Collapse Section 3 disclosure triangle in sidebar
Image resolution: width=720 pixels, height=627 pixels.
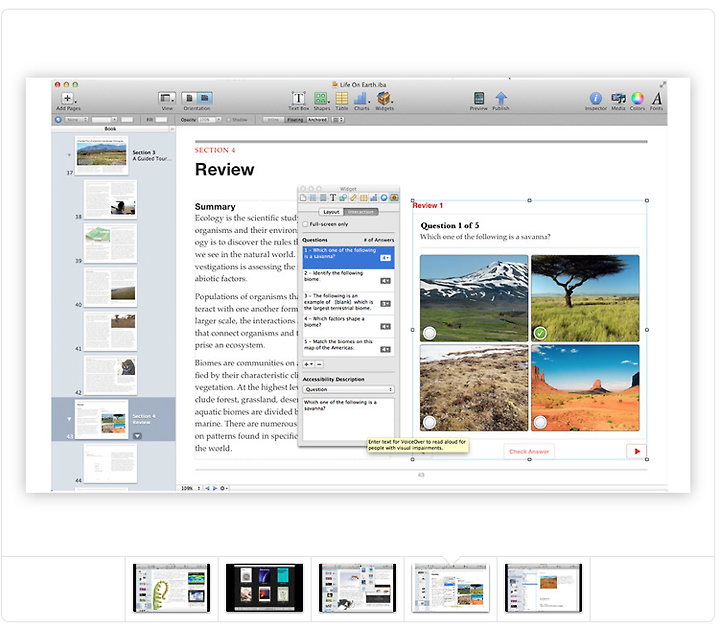click(x=69, y=155)
